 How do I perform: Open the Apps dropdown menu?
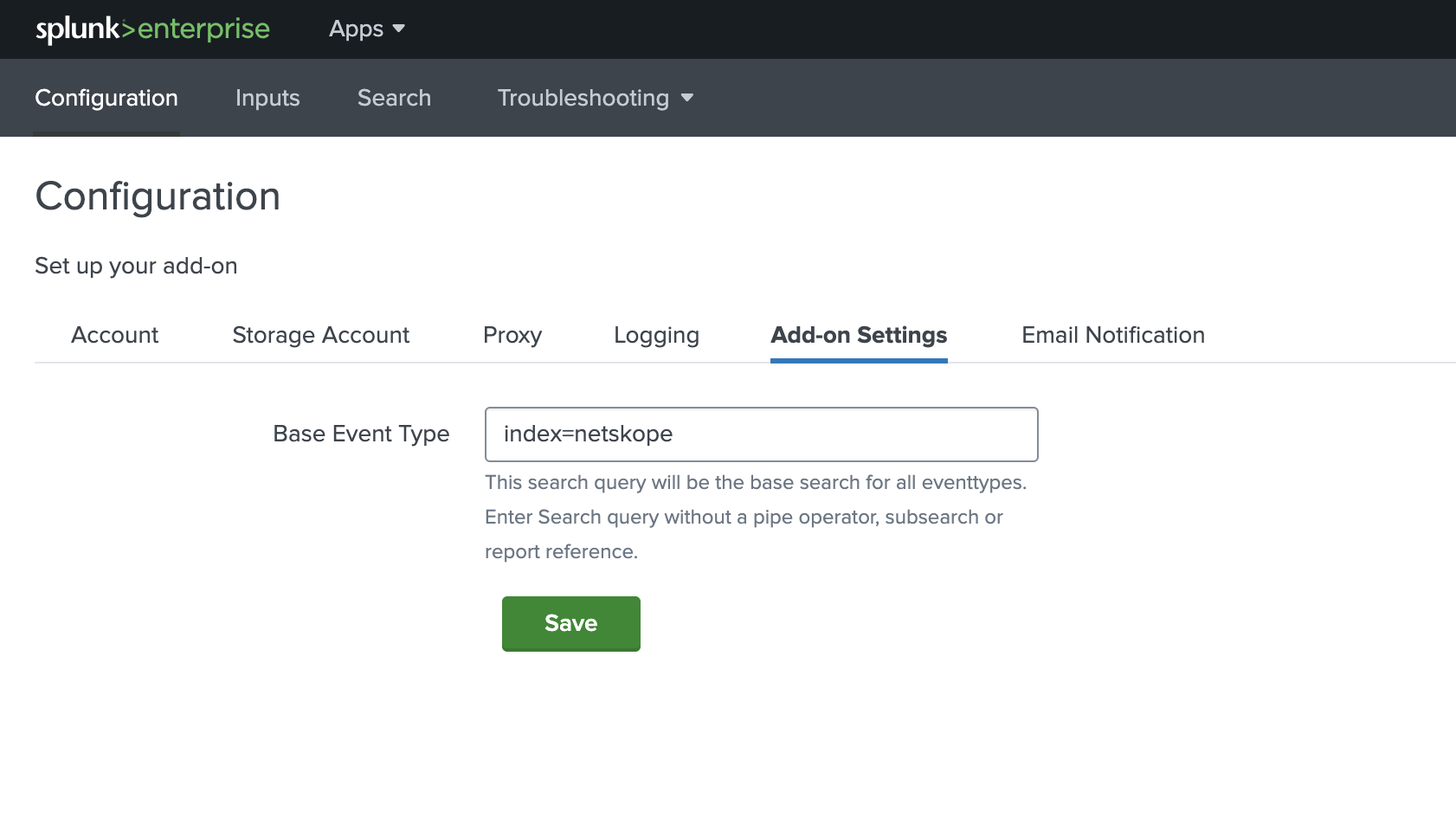367,29
